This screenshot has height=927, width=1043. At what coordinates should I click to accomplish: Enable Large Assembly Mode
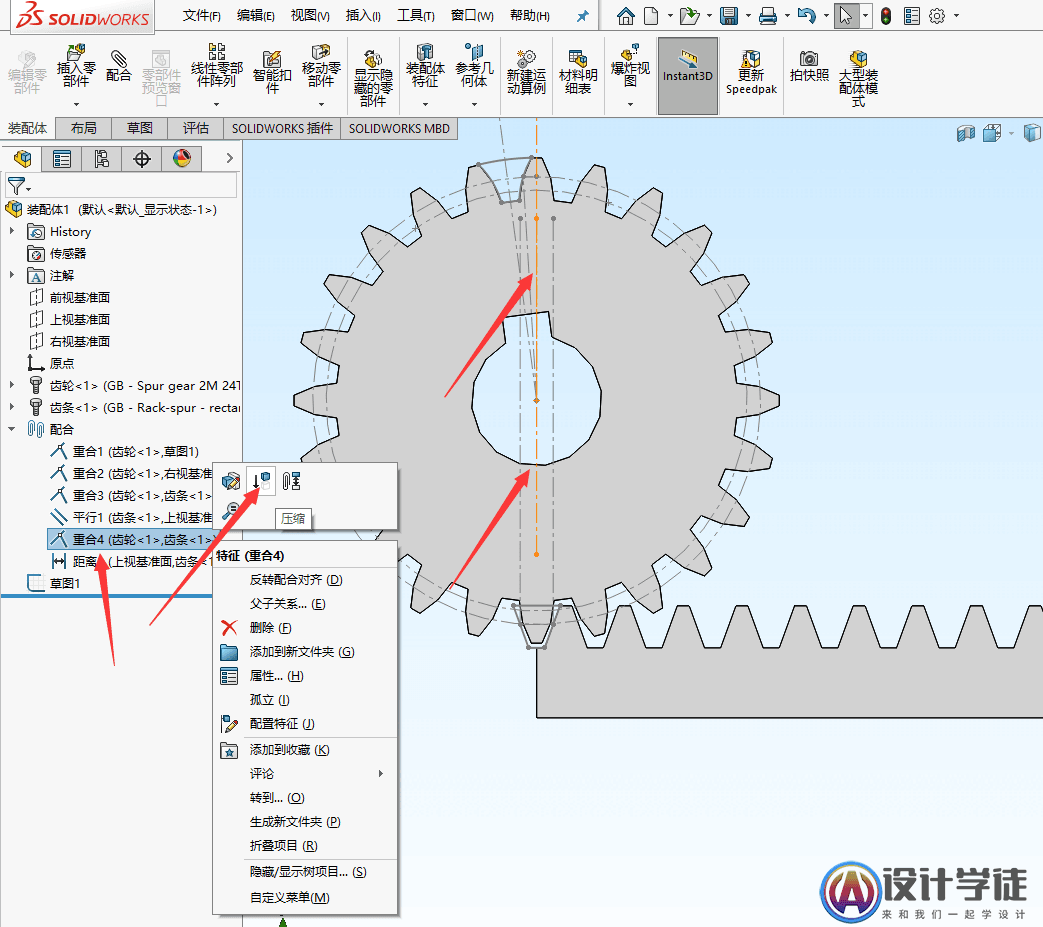pyautogui.click(x=859, y=78)
